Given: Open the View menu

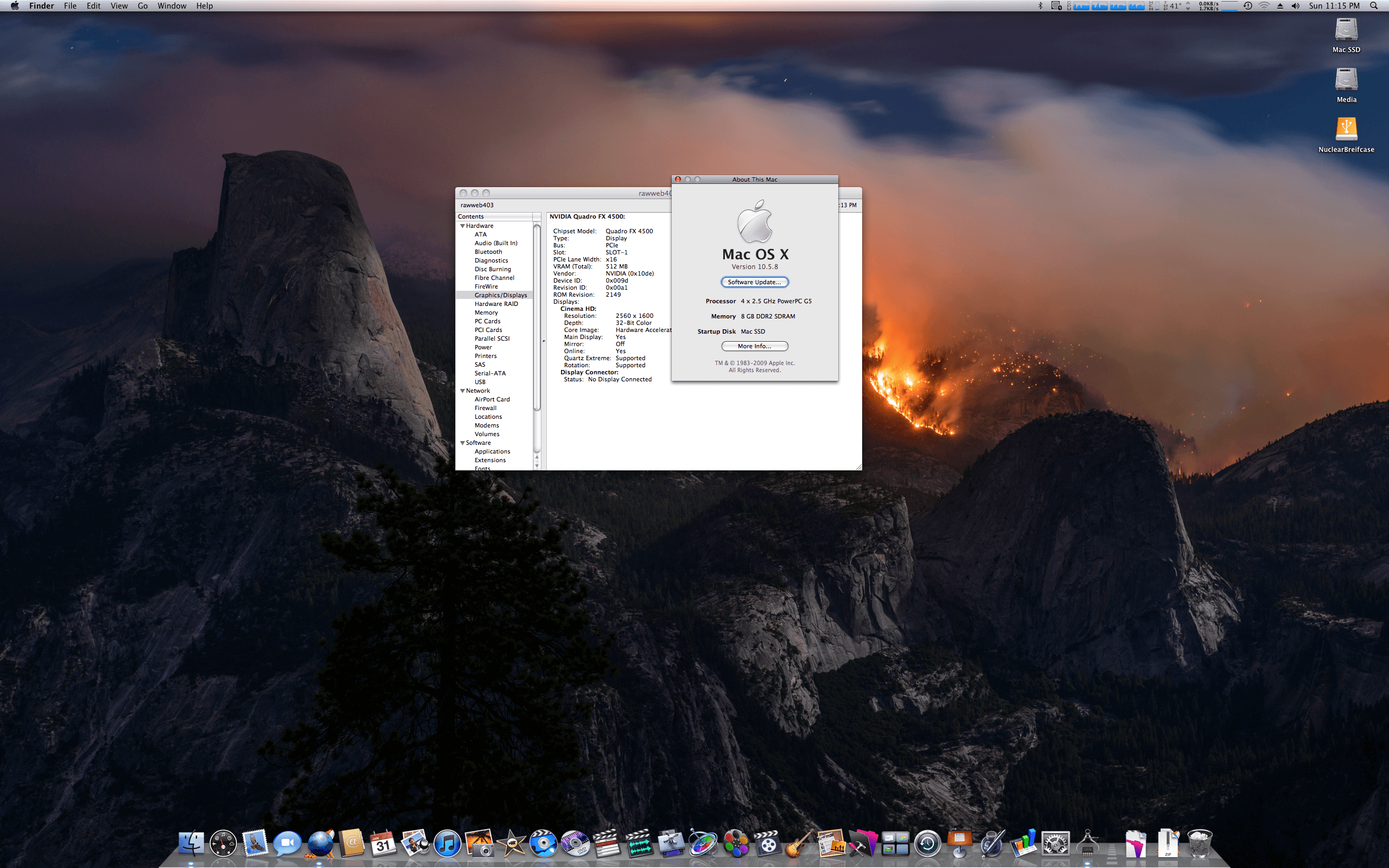Looking at the screenshot, I should click(119, 6).
